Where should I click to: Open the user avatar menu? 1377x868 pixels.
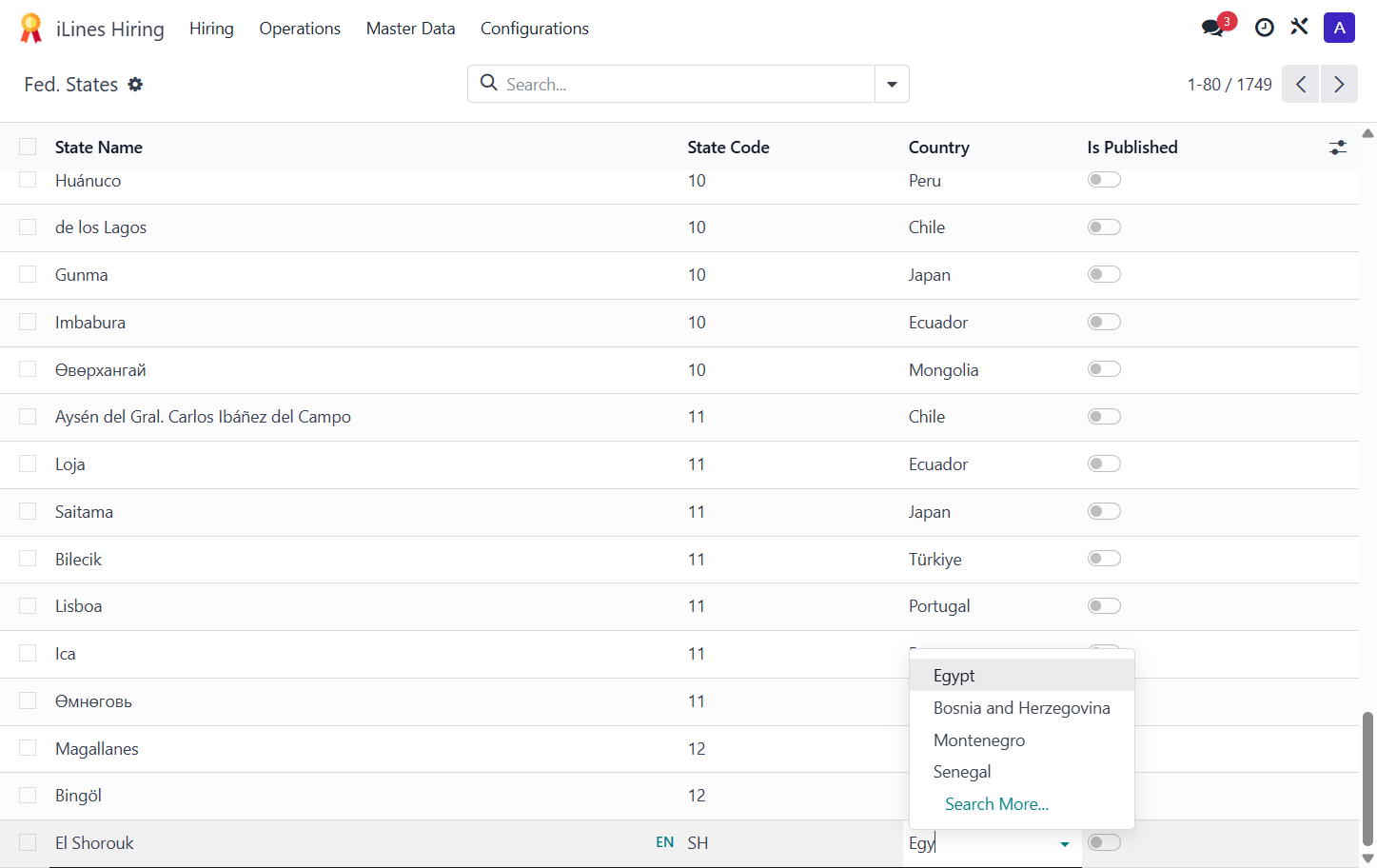pos(1339,28)
